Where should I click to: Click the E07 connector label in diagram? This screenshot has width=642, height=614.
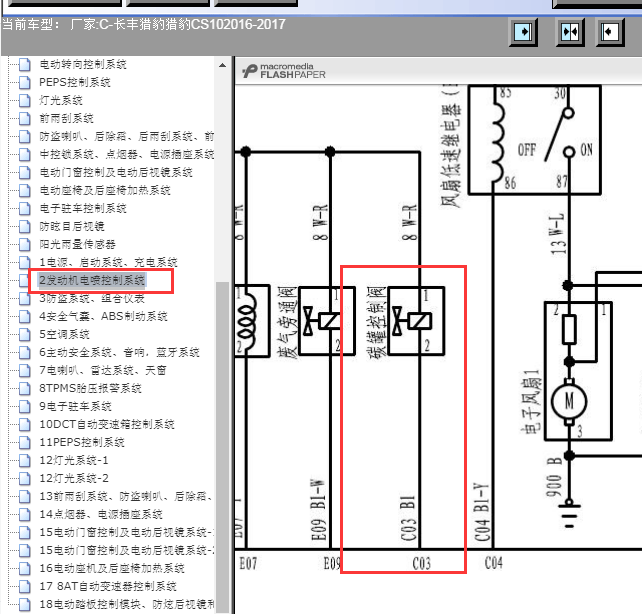(248, 564)
